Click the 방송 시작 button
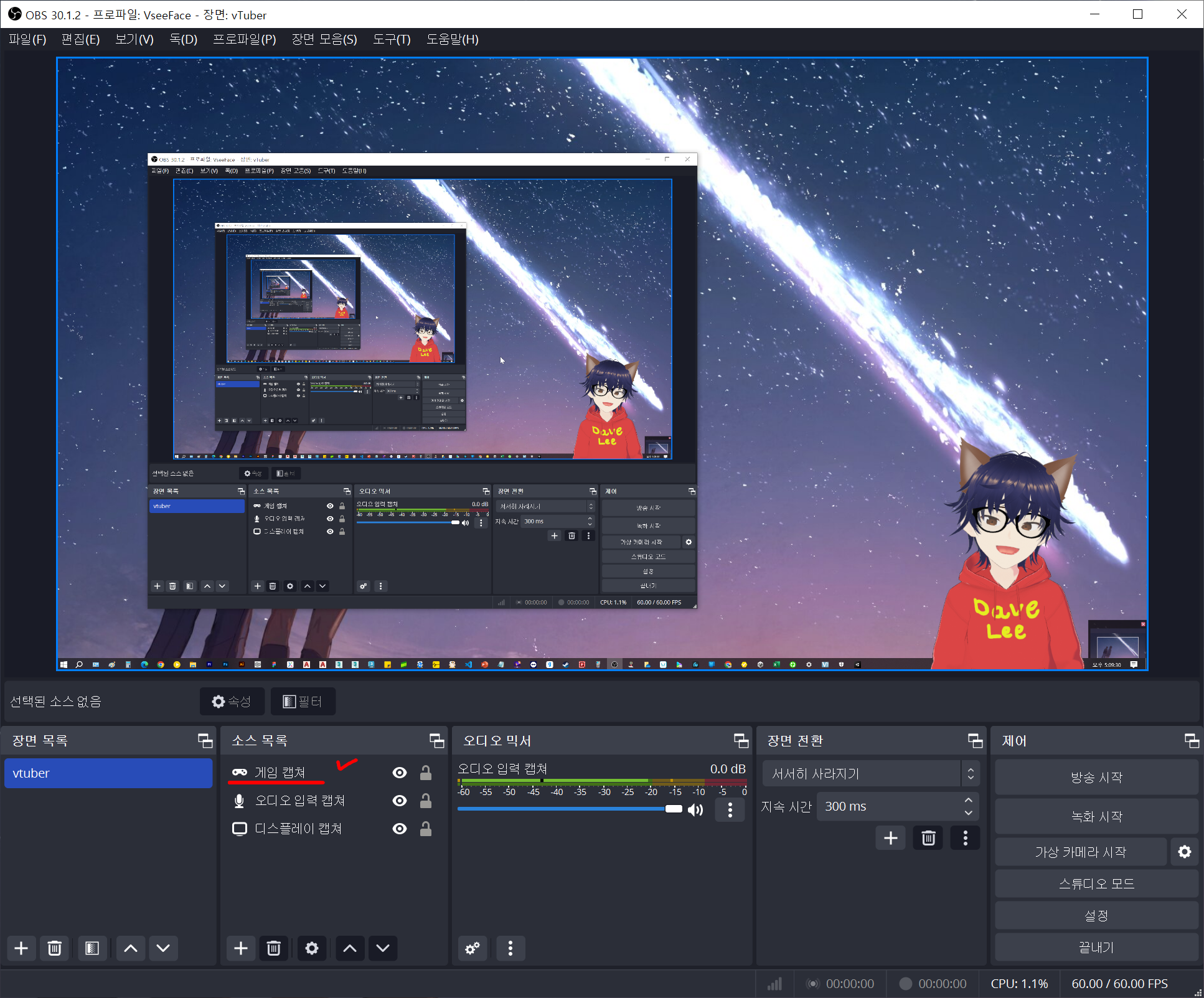This screenshot has width=1204, height=998. click(x=1096, y=777)
